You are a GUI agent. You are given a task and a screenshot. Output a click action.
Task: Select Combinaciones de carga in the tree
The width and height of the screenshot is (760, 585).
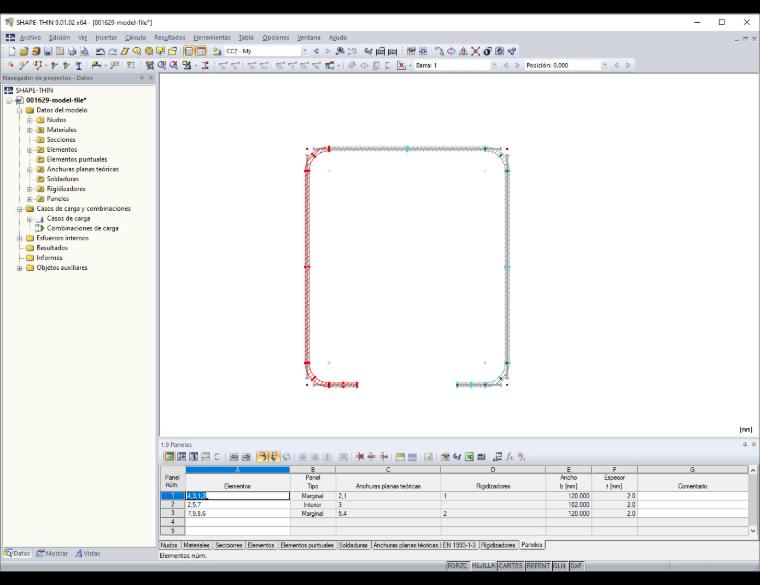[x=82, y=228]
